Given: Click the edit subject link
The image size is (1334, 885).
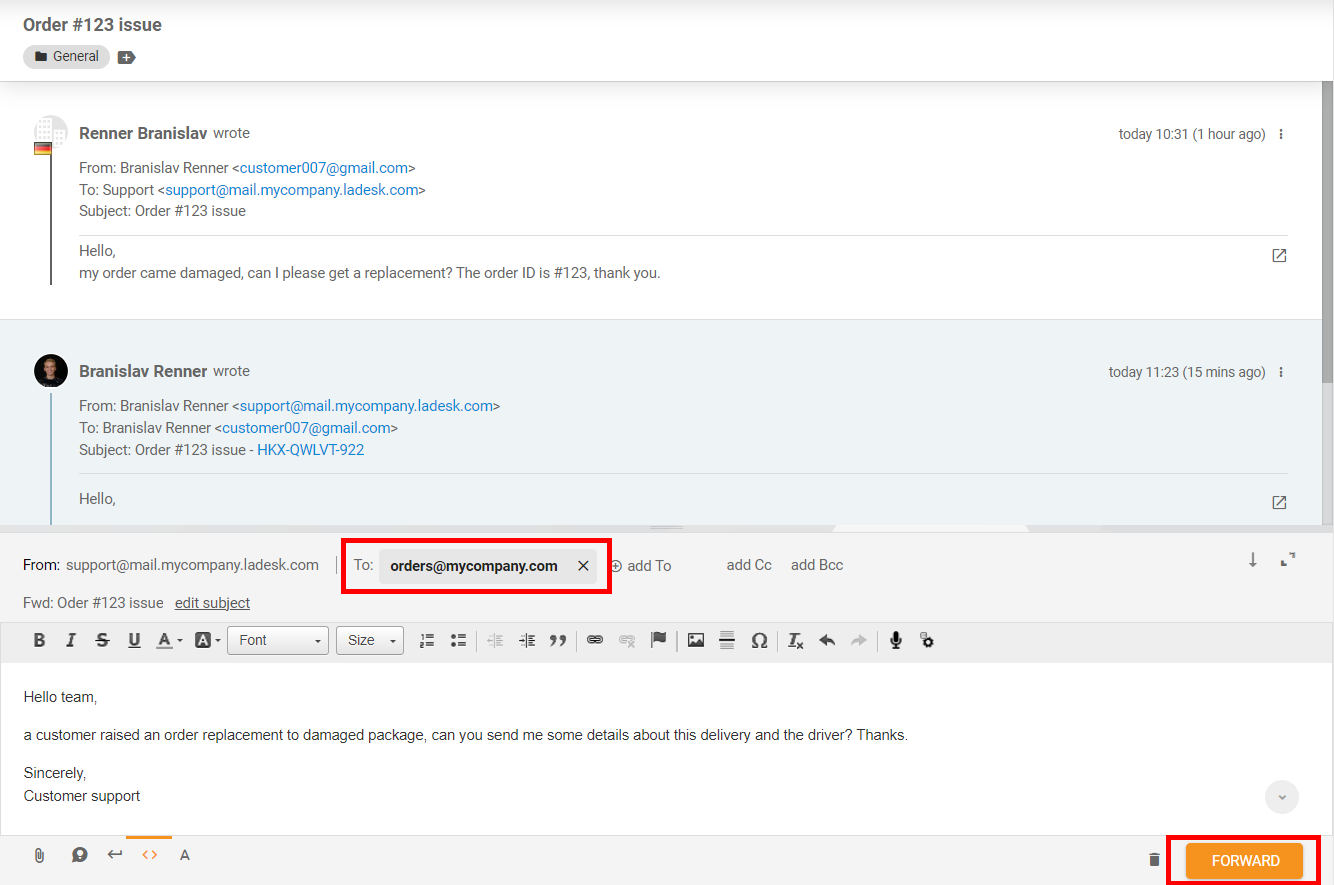Looking at the screenshot, I should [212, 603].
